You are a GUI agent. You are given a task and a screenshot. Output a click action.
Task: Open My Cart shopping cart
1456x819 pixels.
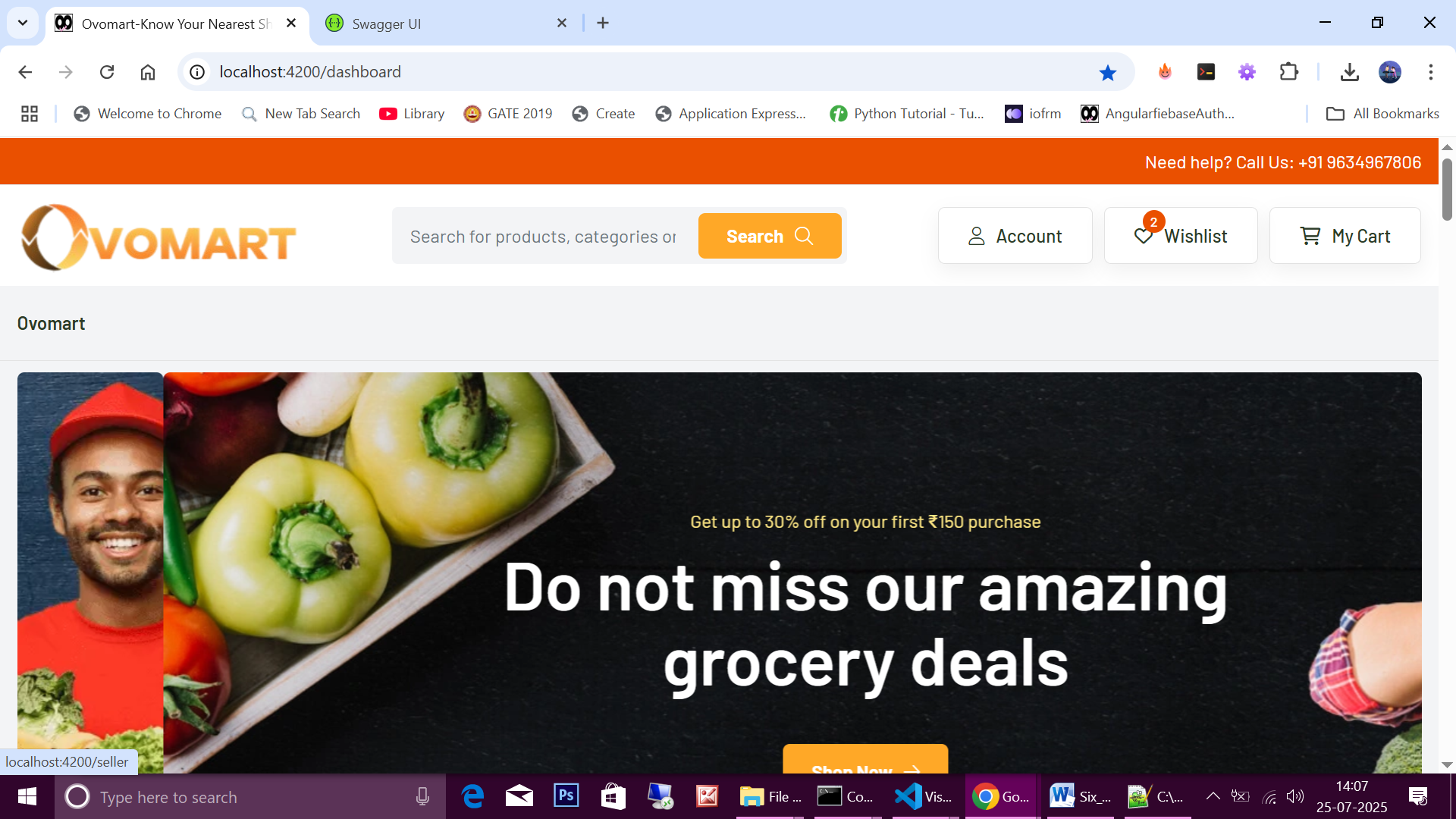1345,236
